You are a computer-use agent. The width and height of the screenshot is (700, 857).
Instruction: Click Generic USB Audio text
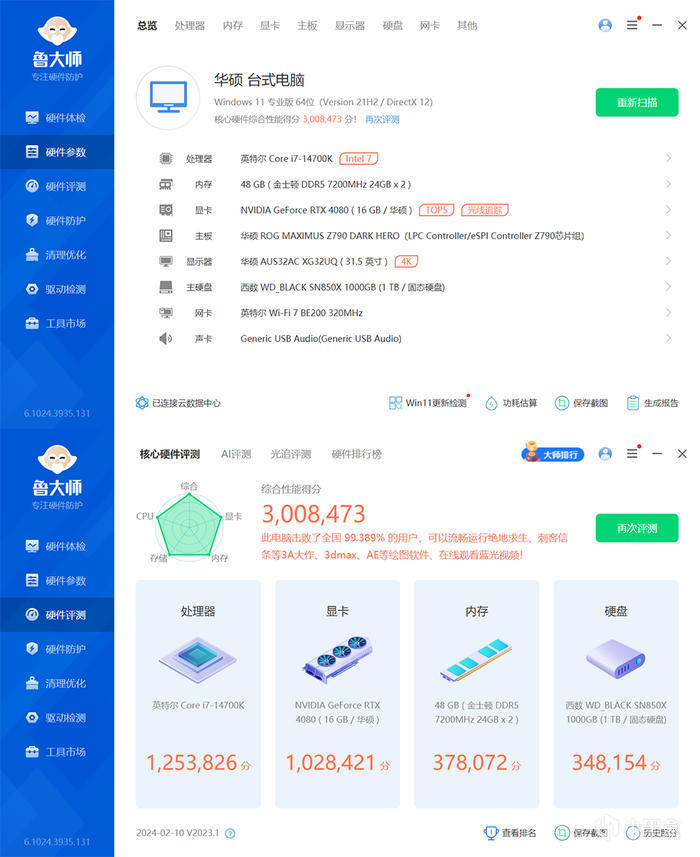321,338
